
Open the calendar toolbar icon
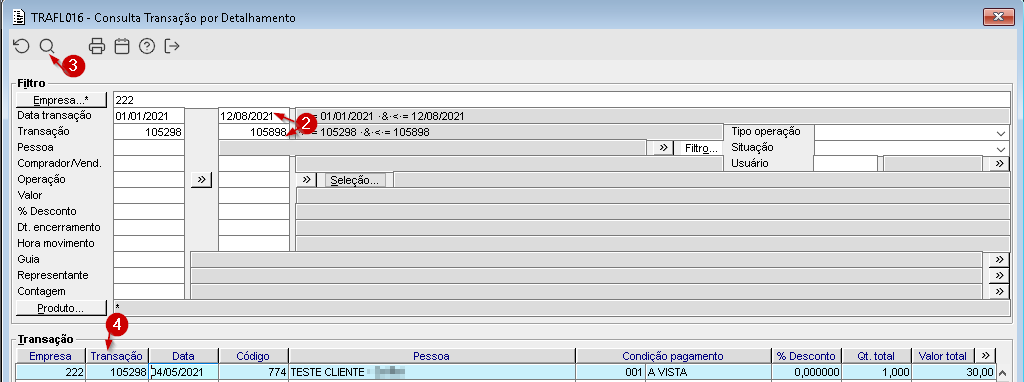[x=122, y=46]
